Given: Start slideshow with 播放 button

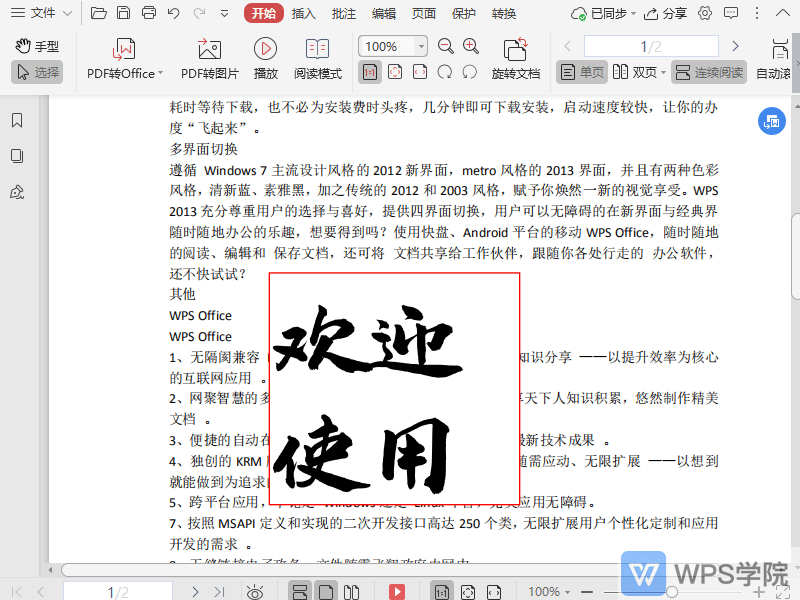Looking at the screenshot, I should (265, 56).
